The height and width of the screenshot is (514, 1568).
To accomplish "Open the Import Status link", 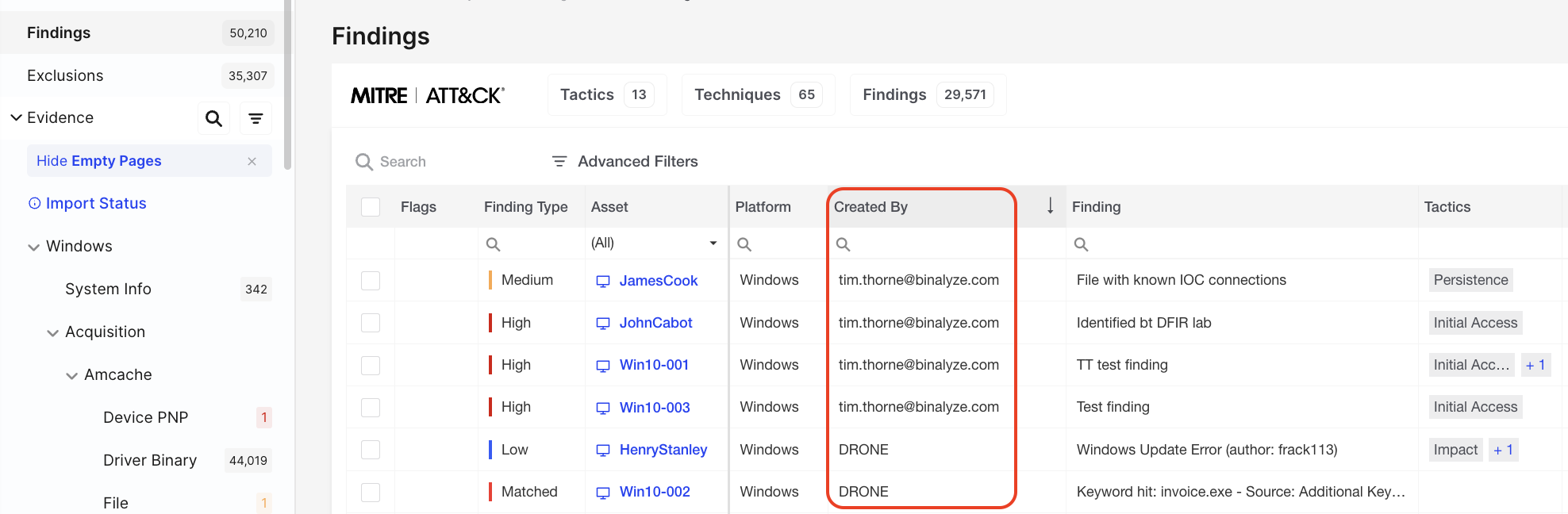I will (x=96, y=203).
